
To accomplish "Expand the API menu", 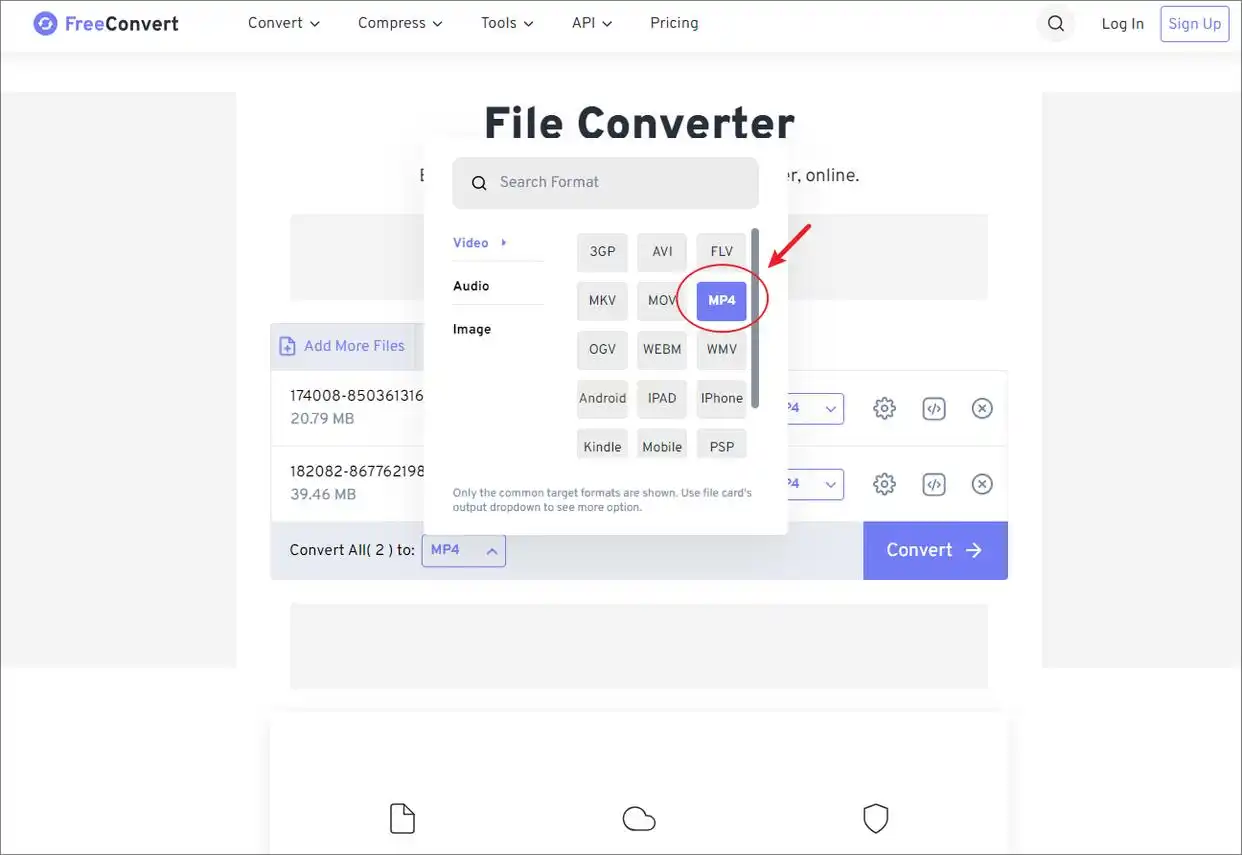I will tap(592, 23).
